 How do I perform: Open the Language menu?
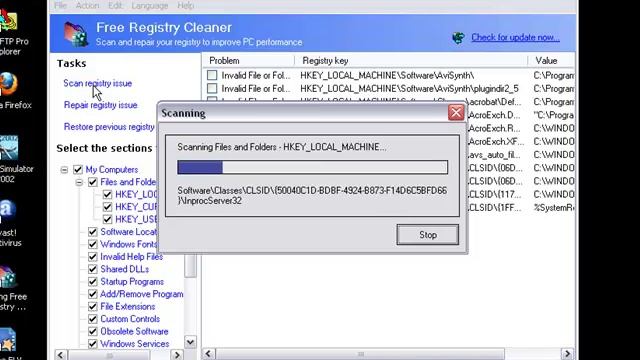pyautogui.click(x=150, y=5)
